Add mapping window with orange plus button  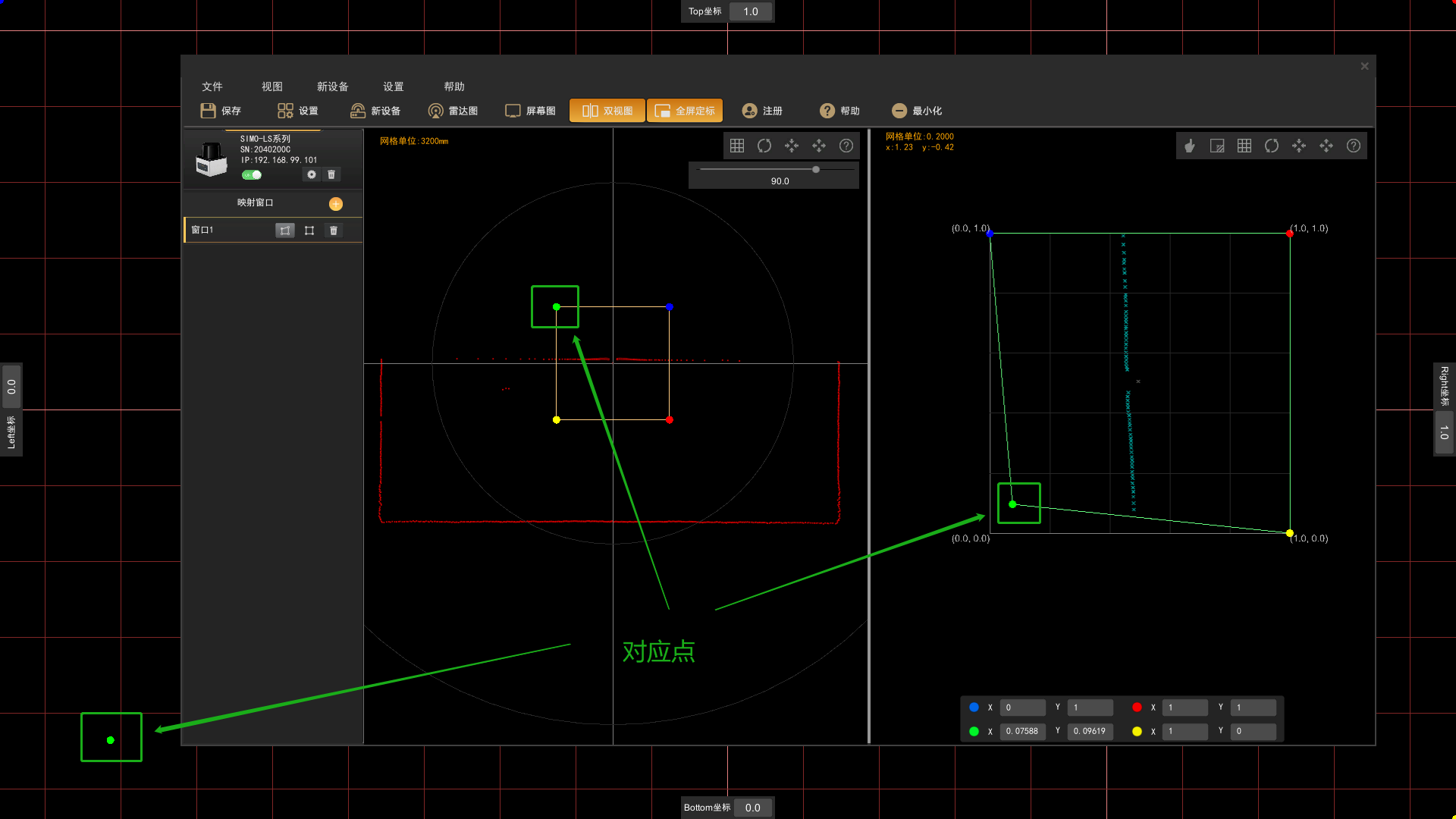click(336, 203)
